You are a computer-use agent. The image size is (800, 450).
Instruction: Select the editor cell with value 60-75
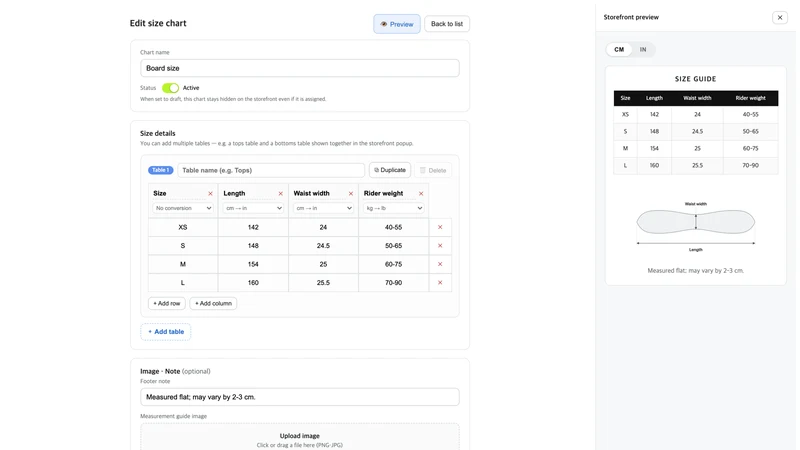tap(393, 264)
